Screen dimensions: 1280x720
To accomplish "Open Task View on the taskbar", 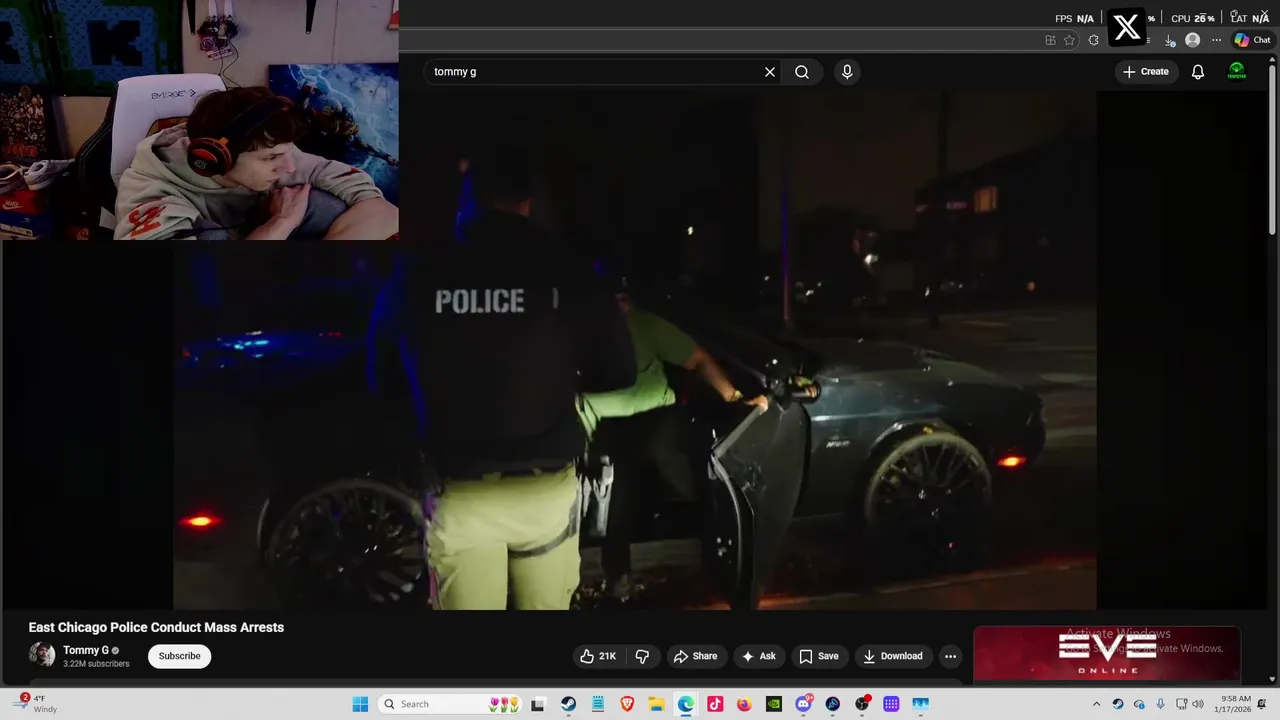I will click(537, 704).
